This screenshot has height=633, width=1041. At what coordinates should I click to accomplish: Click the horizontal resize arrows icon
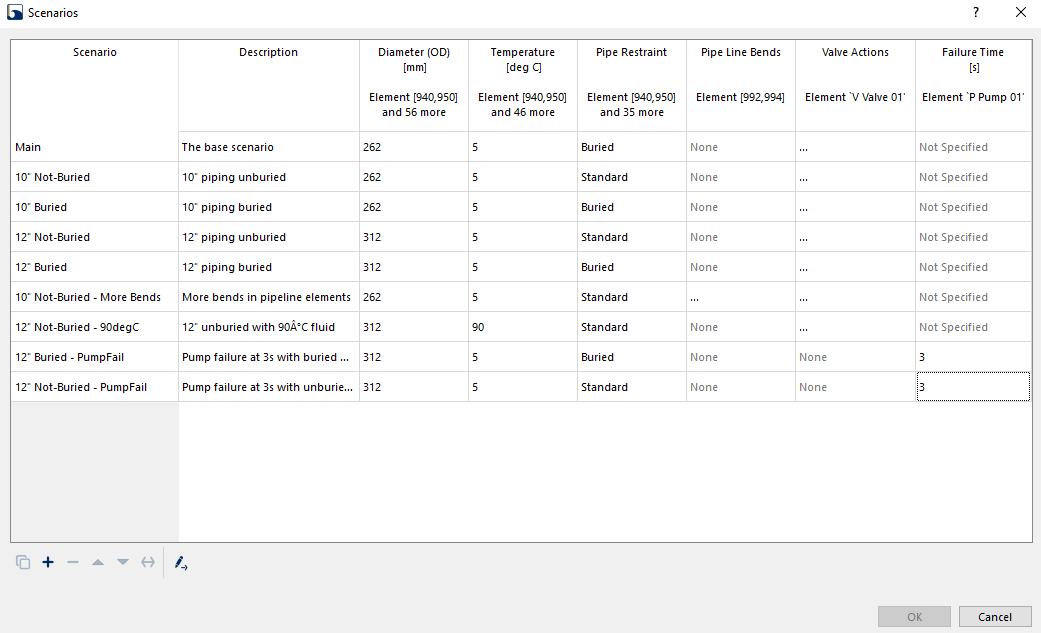click(x=147, y=562)
